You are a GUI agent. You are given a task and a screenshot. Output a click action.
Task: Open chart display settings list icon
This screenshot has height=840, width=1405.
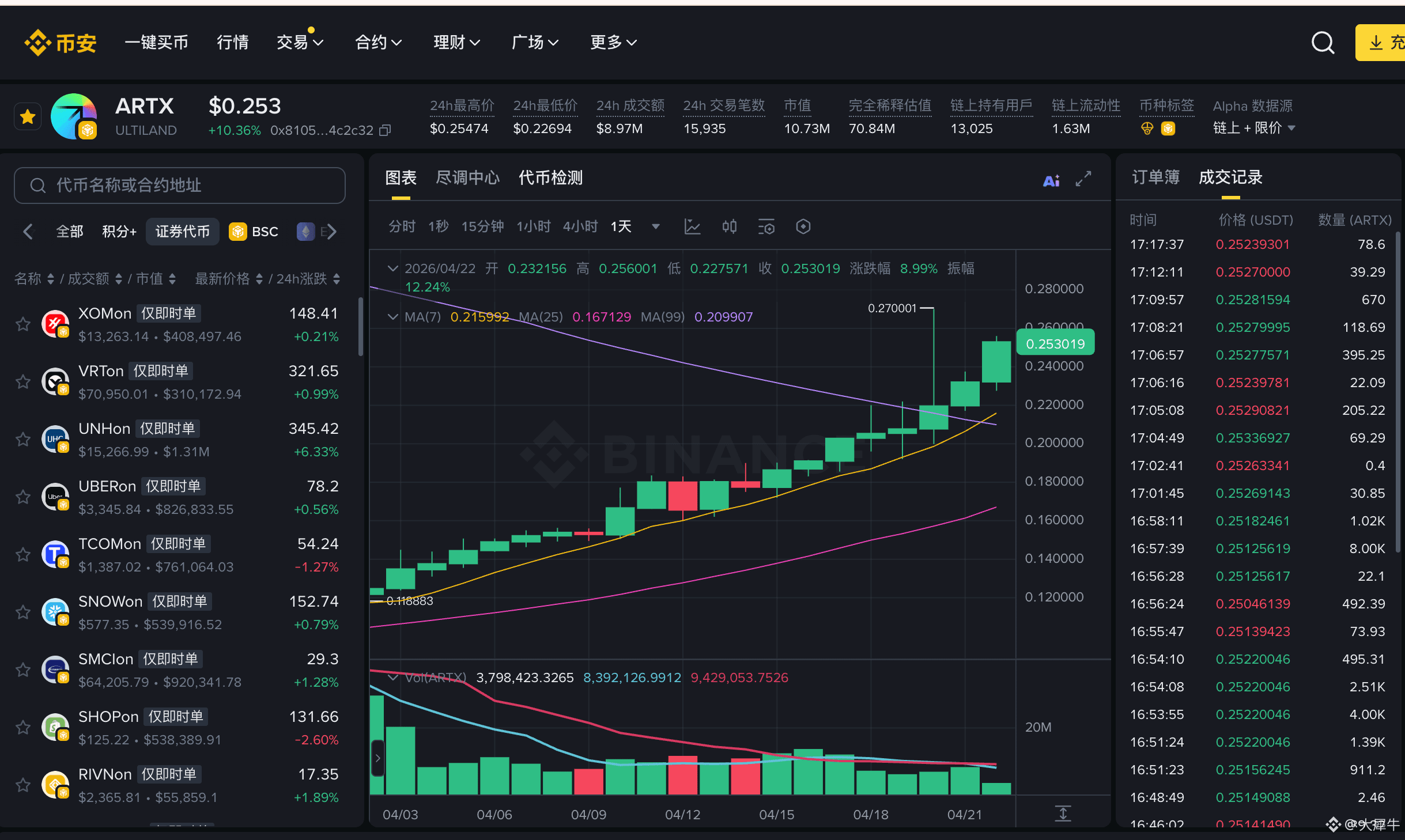pyautogui.click(x=766, y=226)
